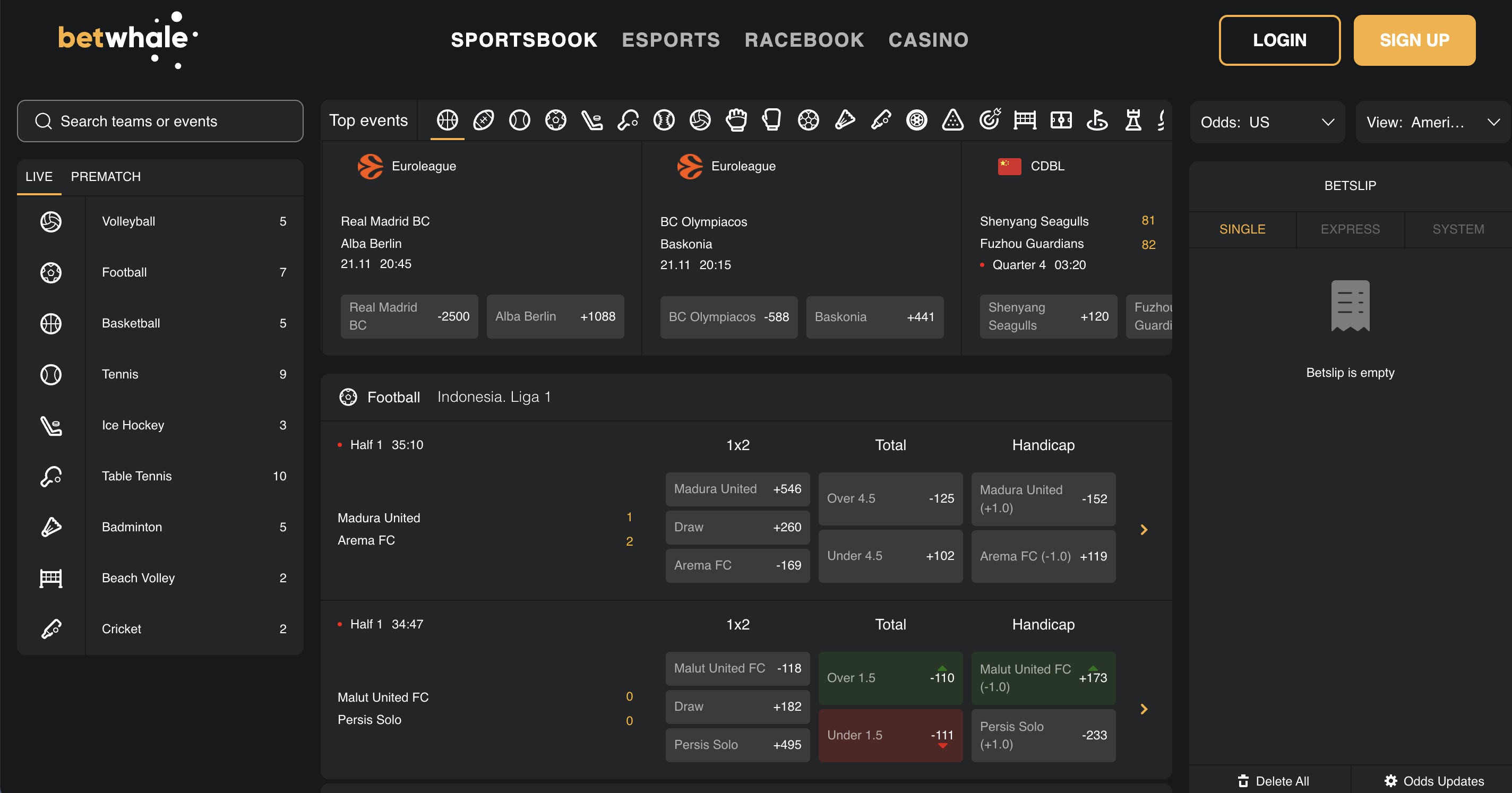This screenshot has height=793, width=1512.
Task: Click the betwhale logo
Action: pyautogui.click(x=128, y=39)
